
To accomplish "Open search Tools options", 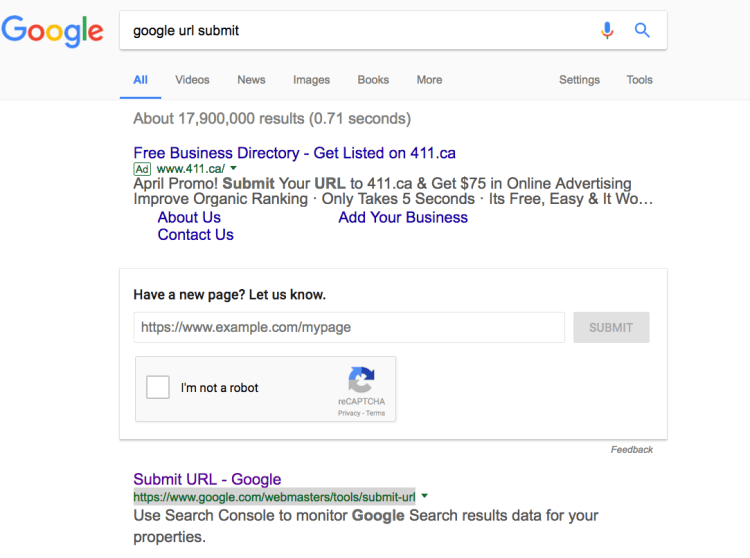I will [639, 80].
